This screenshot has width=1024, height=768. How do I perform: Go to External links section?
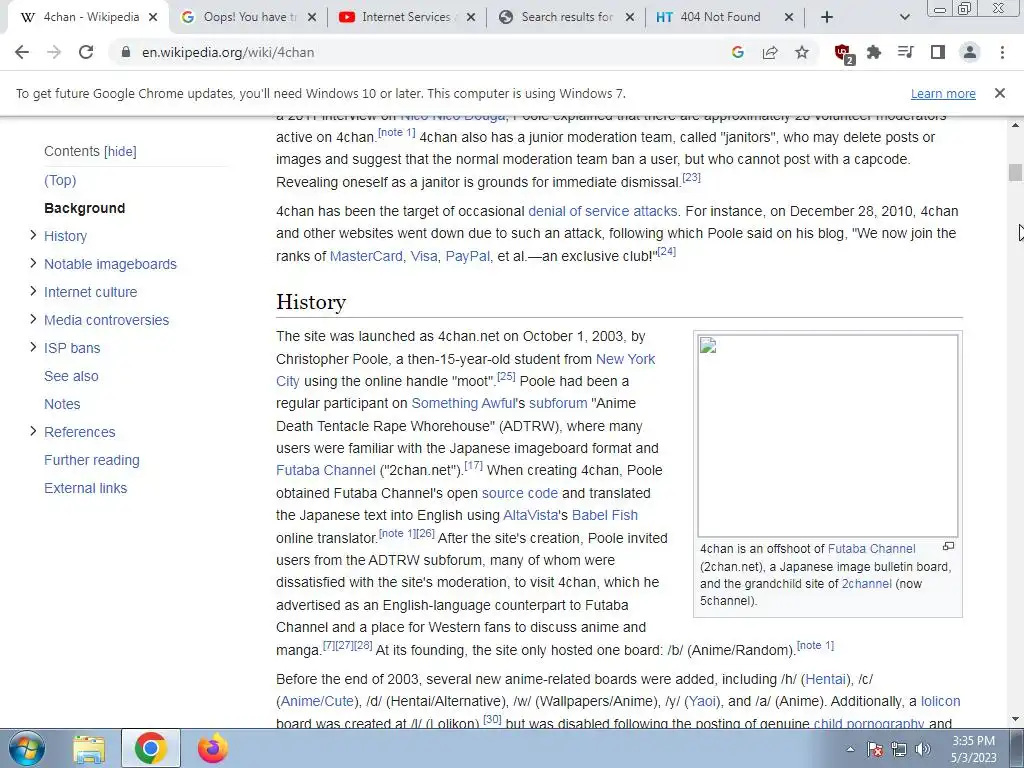[86, 488]
